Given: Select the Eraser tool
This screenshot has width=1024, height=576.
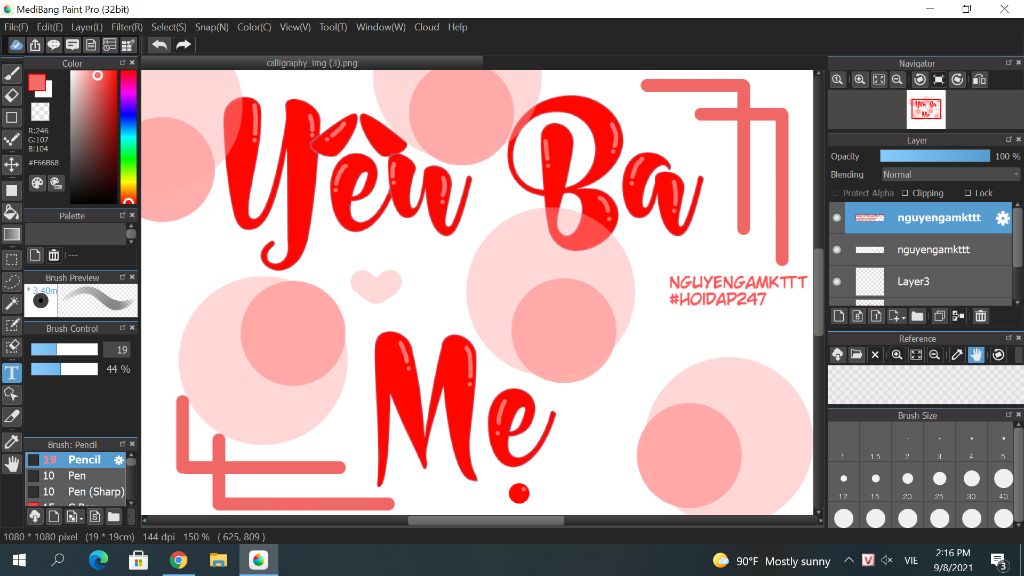Looking at the screenshot, I should tap(12, 95).
